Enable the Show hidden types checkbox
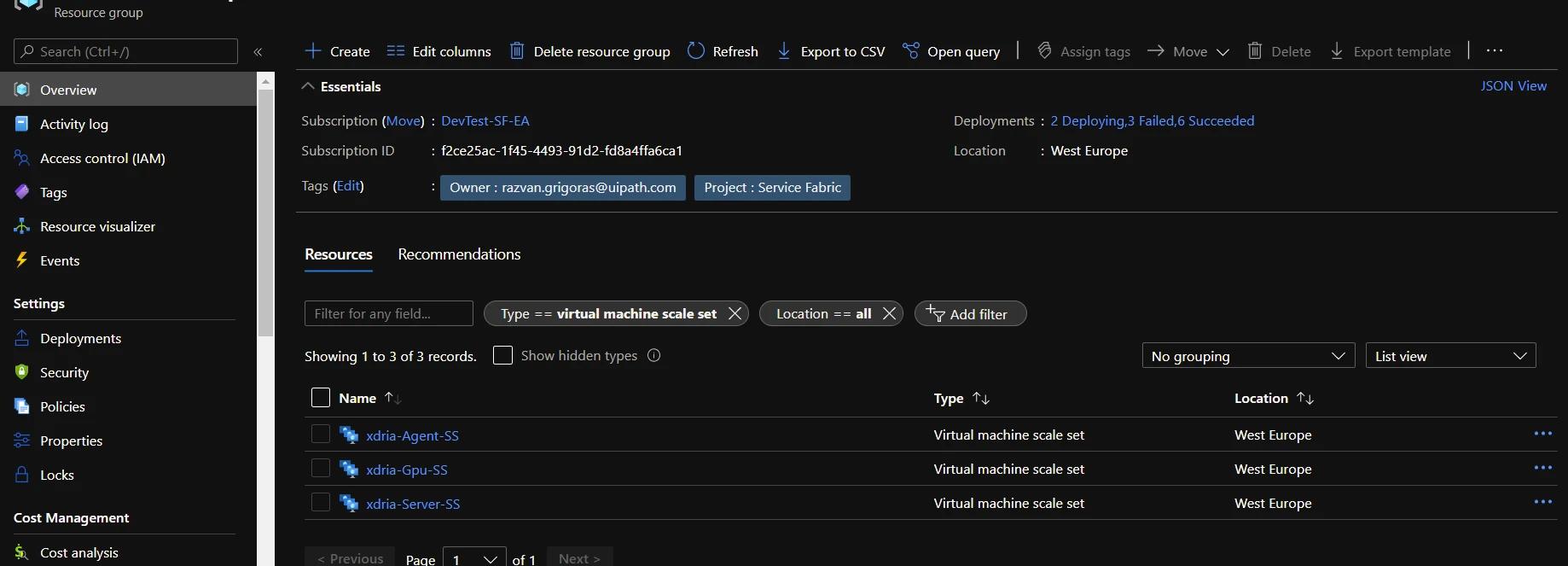This screenshot has width=1568, height=566. click(x=503, y=355)
